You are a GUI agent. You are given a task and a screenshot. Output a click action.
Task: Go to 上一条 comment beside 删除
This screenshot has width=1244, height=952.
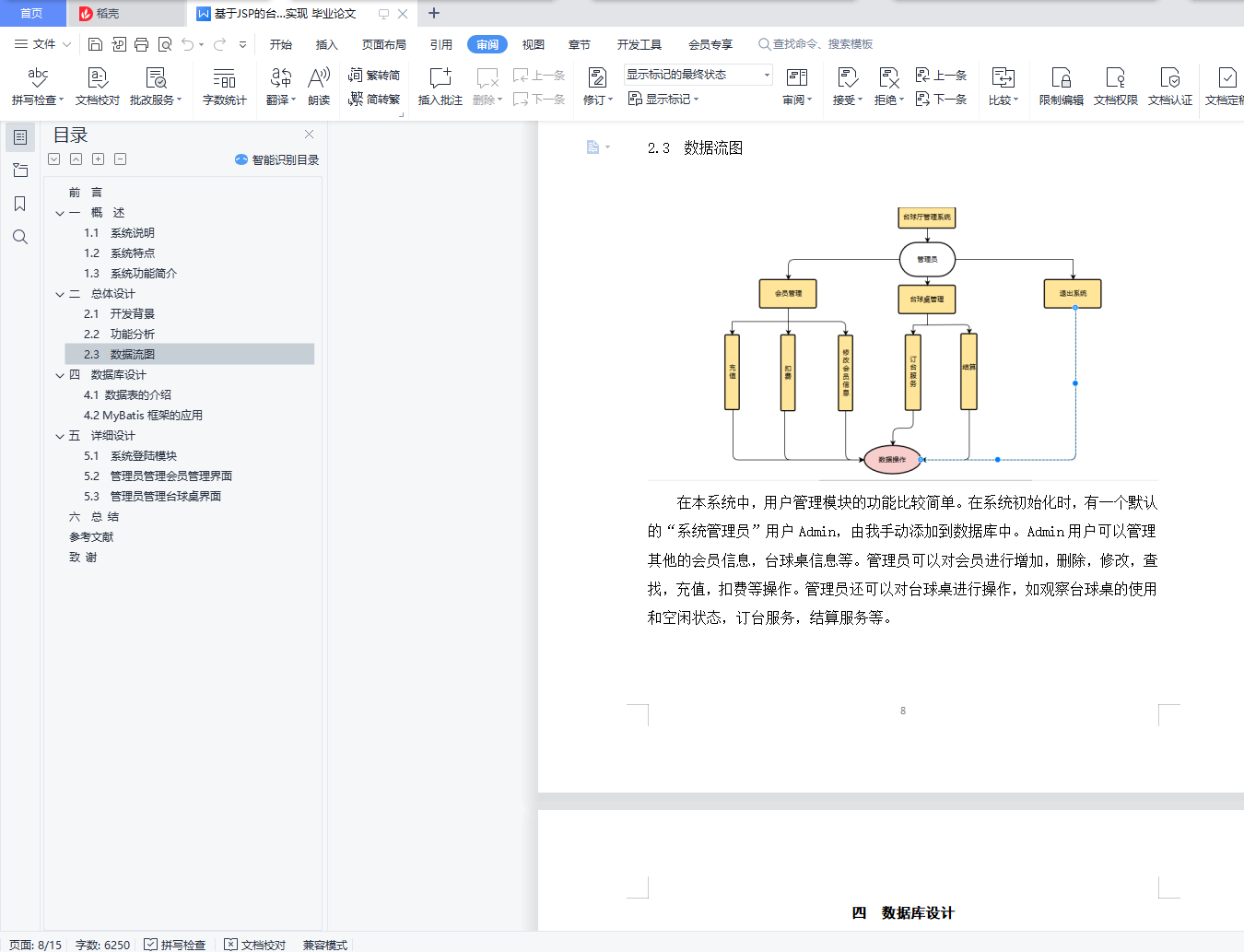(x=539, y=75)
